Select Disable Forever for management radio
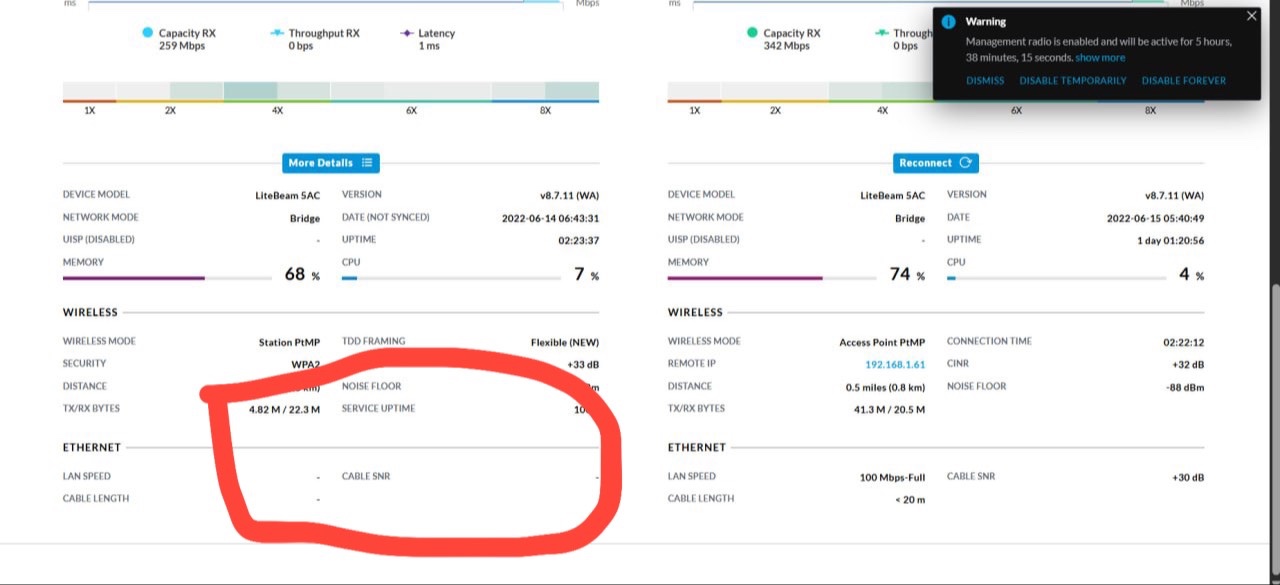Screen dimensions: 1280x585 point(1183,81)
